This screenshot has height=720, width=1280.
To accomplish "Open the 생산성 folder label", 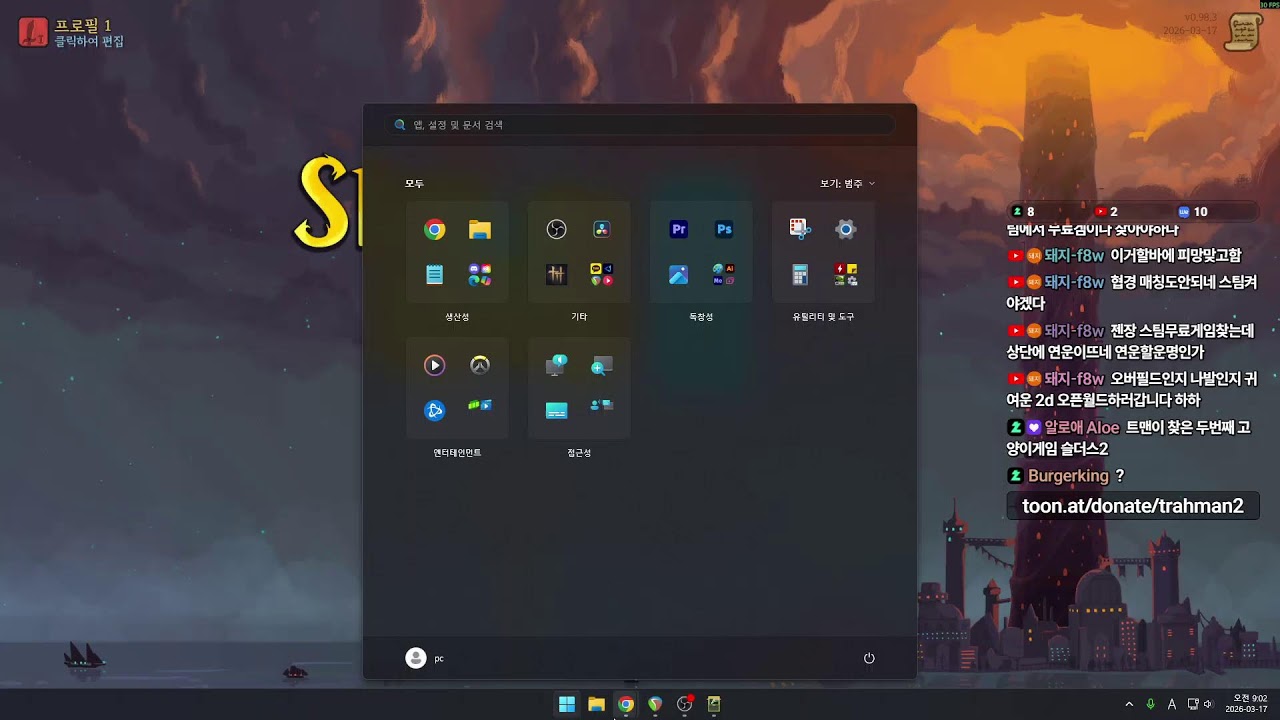I will point(457,317).
